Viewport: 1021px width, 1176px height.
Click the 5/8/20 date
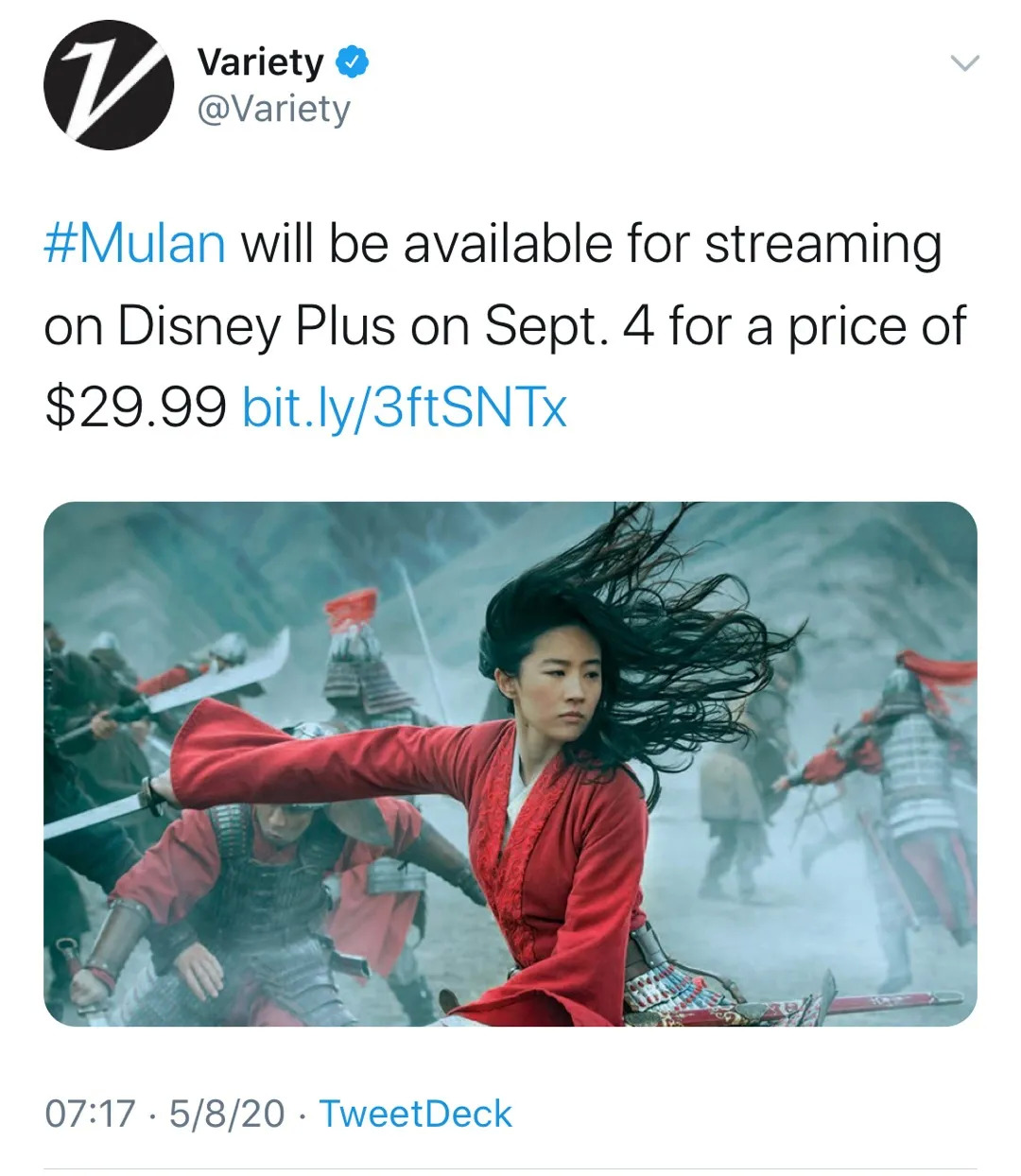[x=227, y=1114]
